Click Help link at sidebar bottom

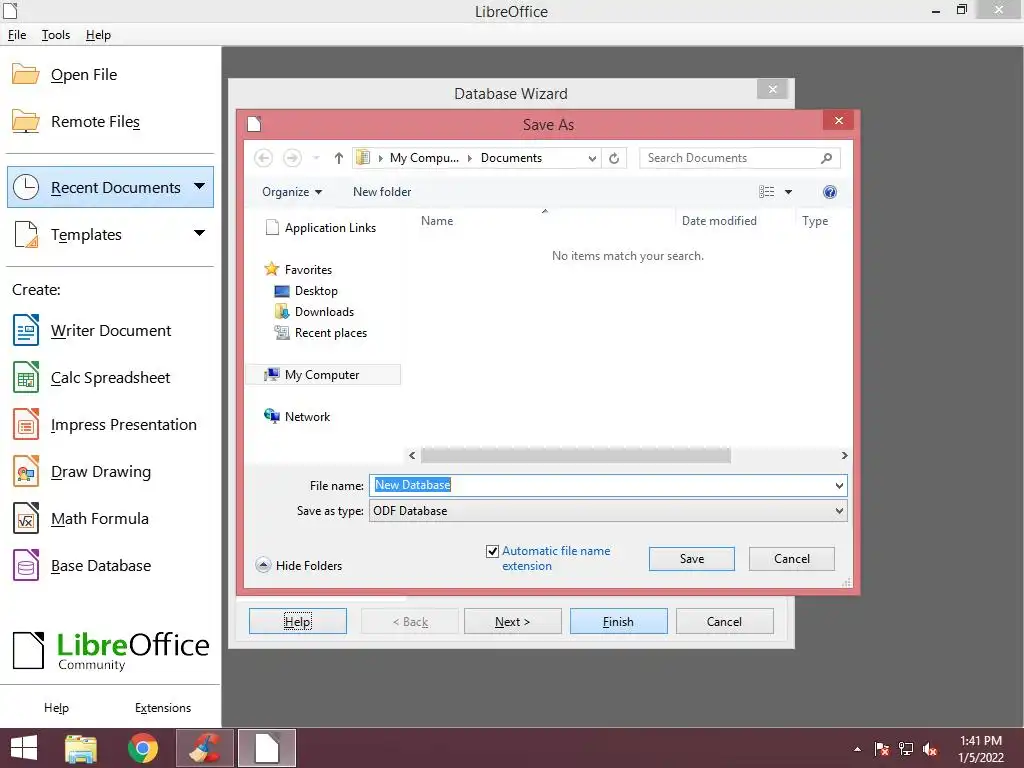(x=56, y=708)
